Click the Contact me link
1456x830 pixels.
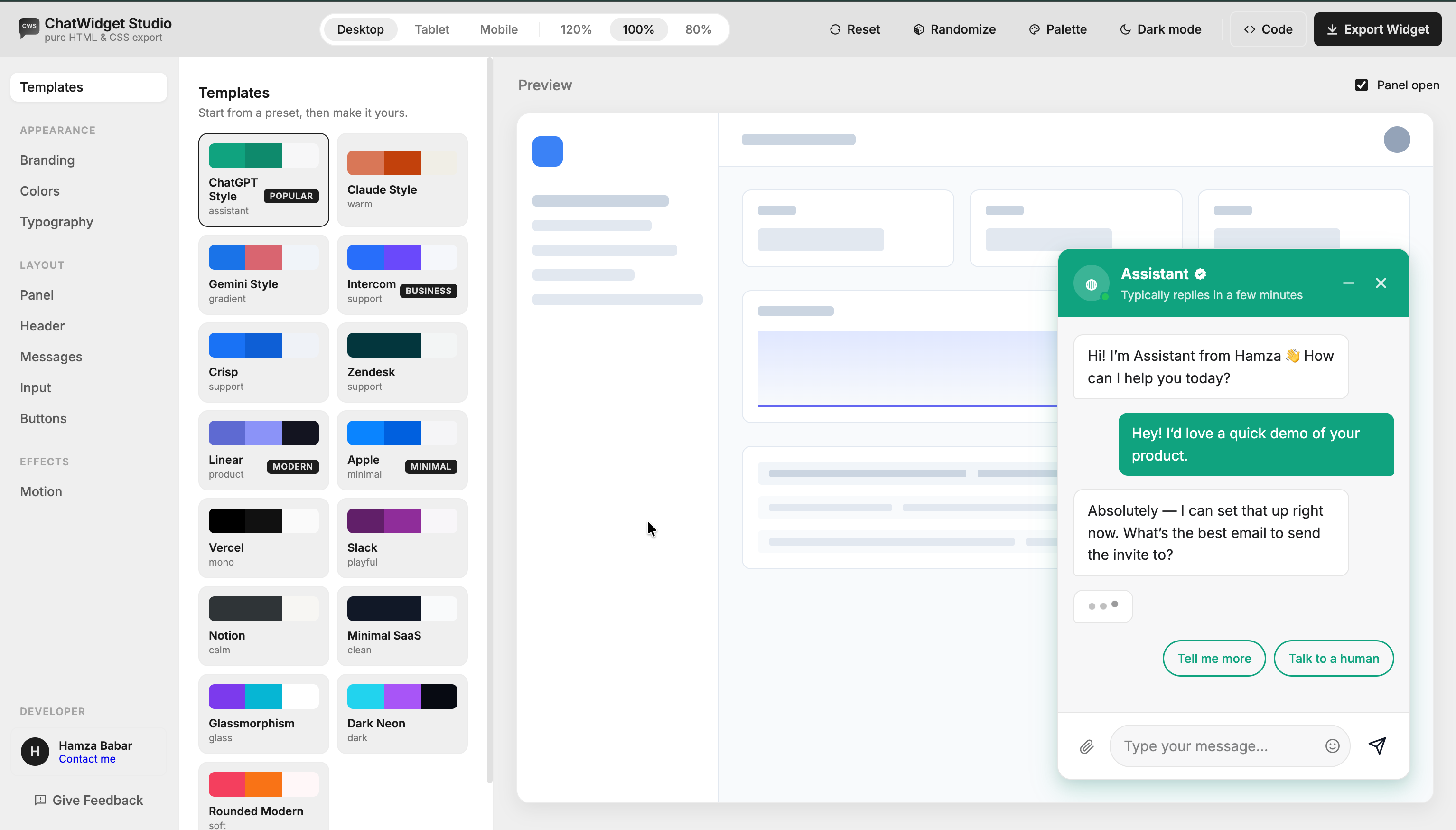[87, 759]
